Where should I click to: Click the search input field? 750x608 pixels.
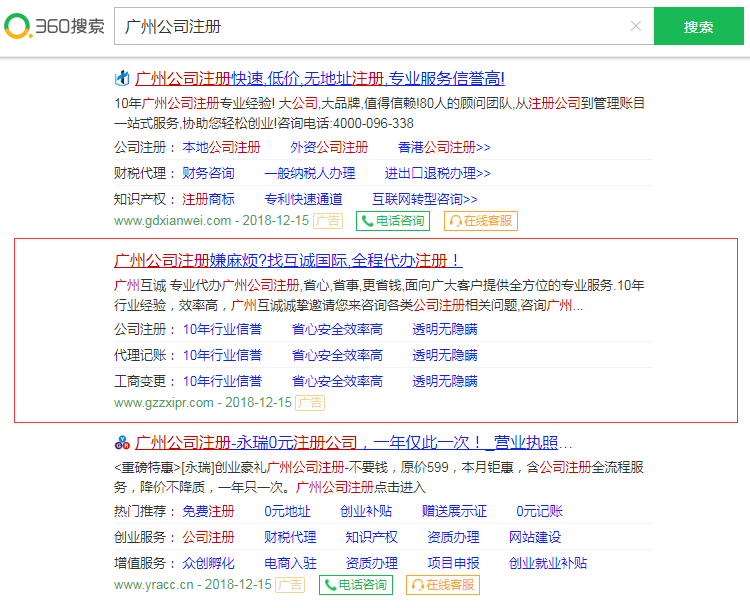coord(370,26)
